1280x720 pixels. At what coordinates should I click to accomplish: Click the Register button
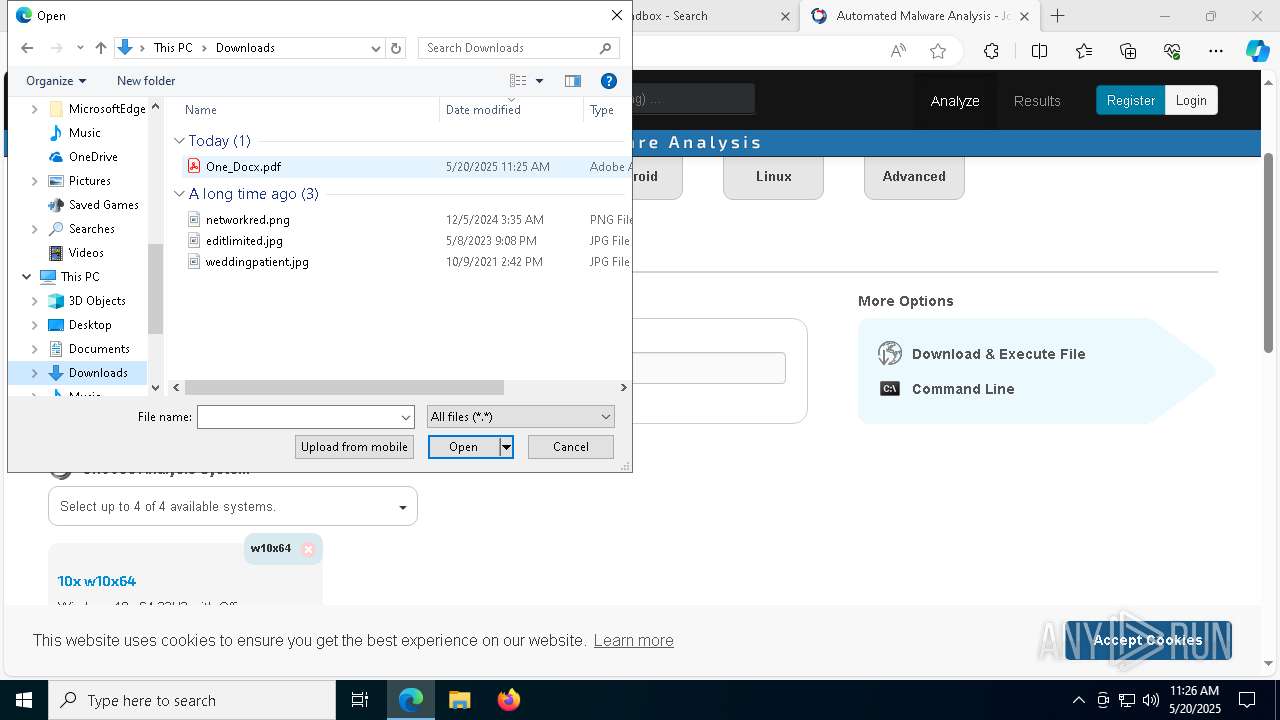tap(1130, 101)
